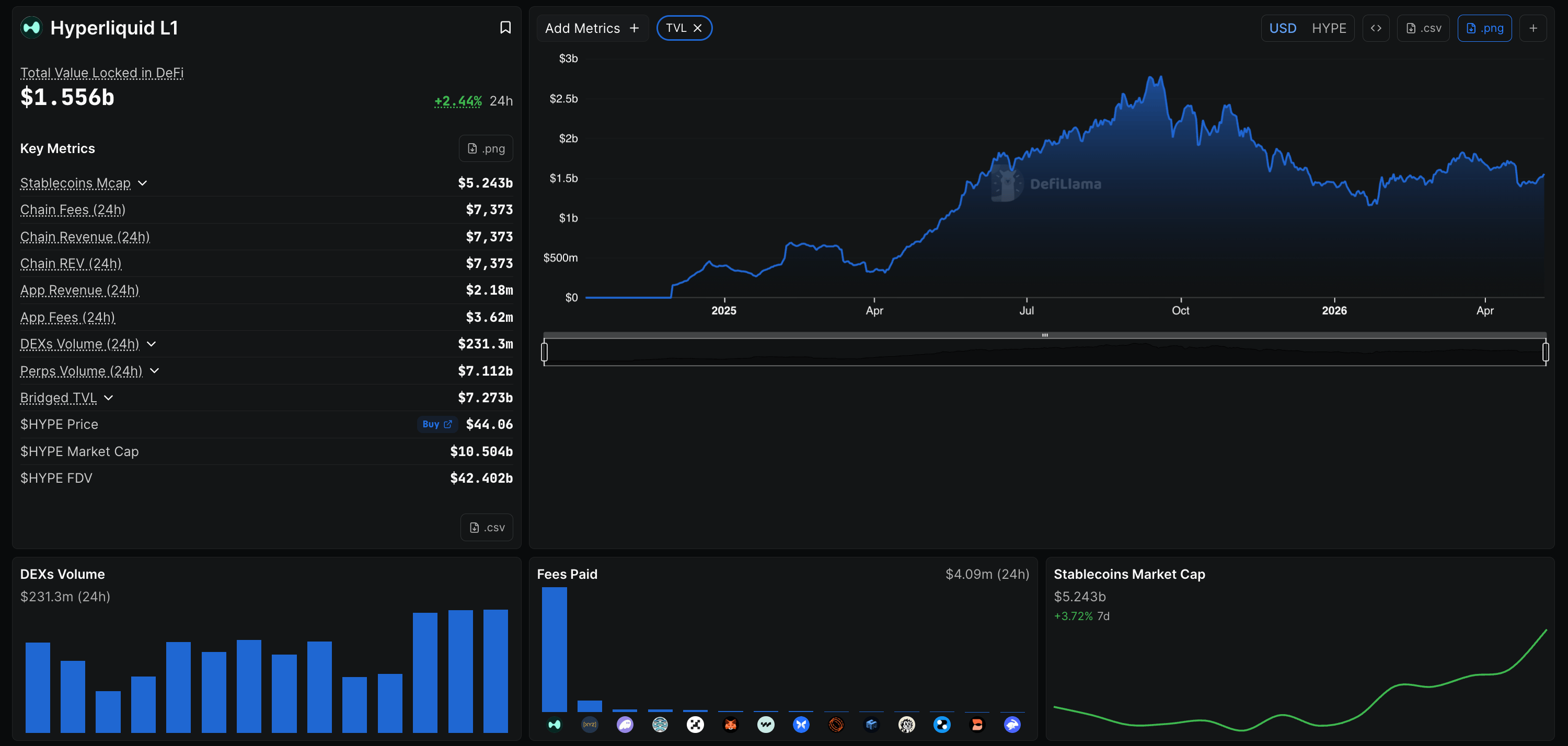The width and height of the screenshot is (1568, 746).
Task: Download Key Metrics .csv file
Action: pos(487,527)
